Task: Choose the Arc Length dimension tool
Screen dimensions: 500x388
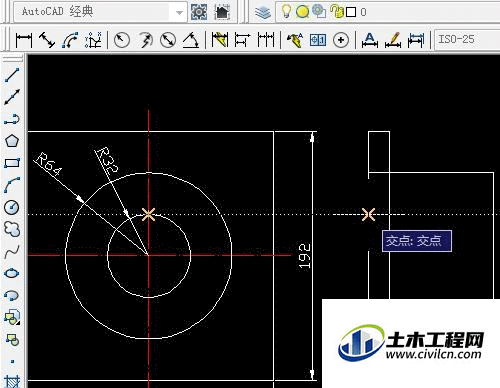Action: [x=70, y=40]
